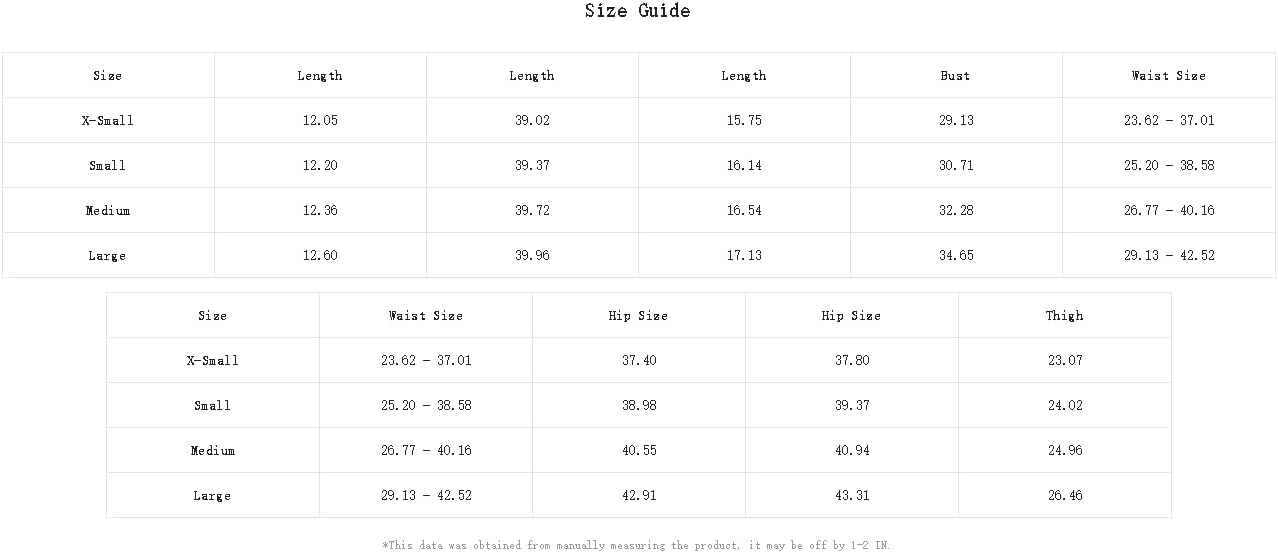Click the Medium label in the top table
The height and width of the screenshot is (553, 1278).
tap(107, 210)
